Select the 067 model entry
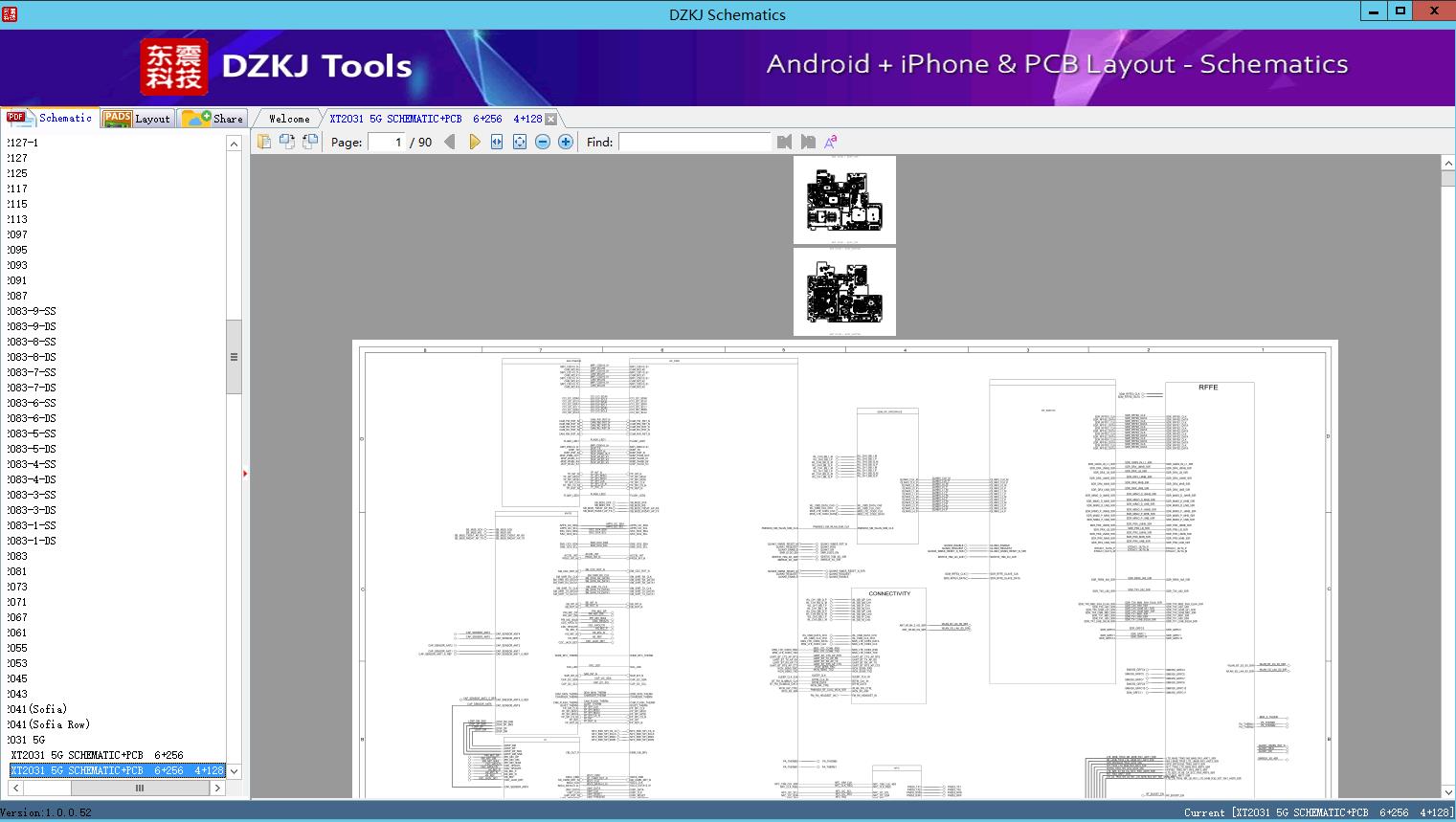 [18, 617]
